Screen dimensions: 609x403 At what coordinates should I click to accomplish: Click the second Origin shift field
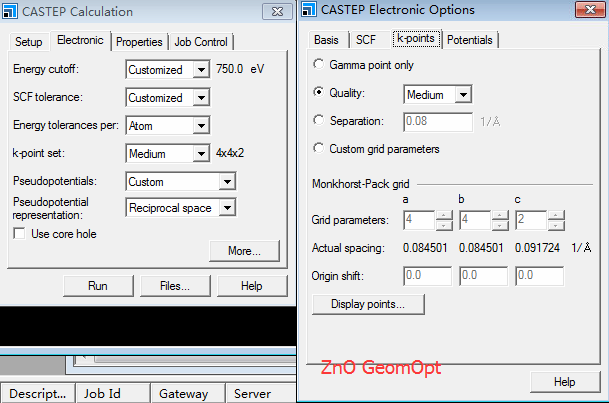(484, 276)
